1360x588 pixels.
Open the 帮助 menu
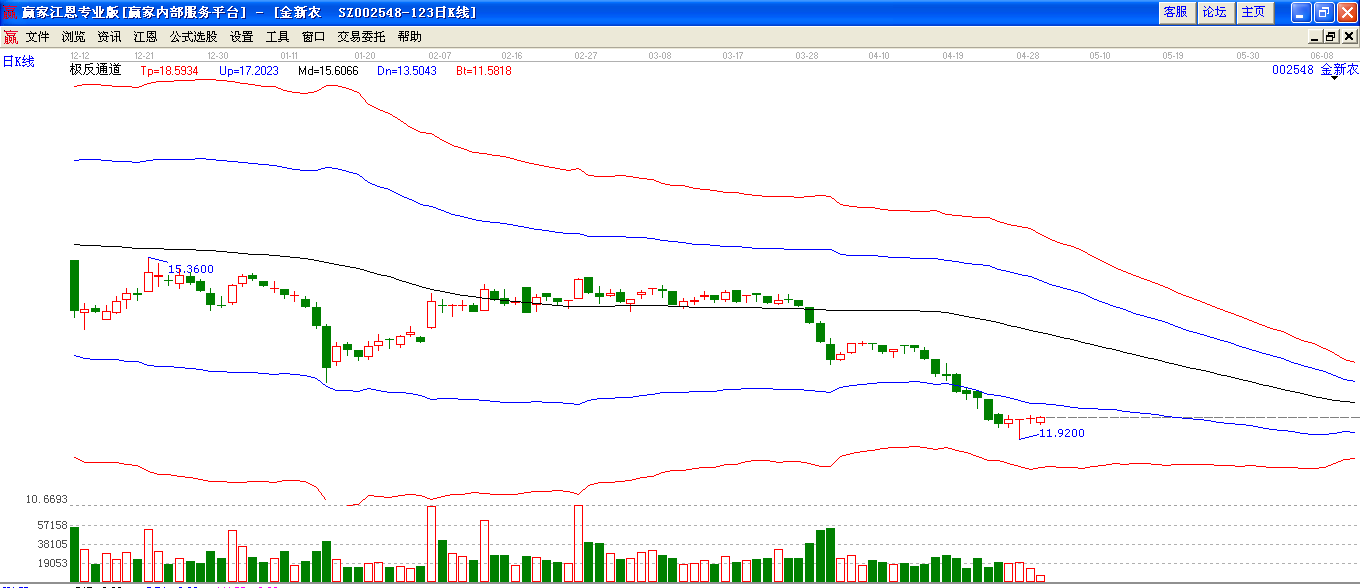point(409,36)
